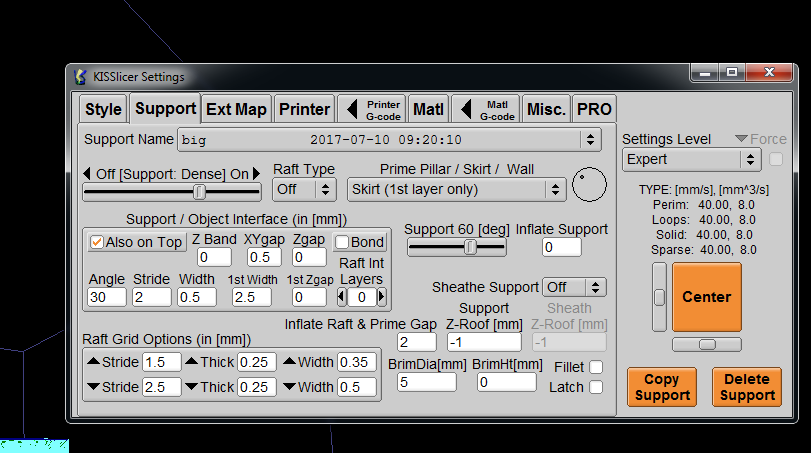Image resolution: width=811 pixels, height=453 pixels.
Task: Click the Delete Support button
Action: point(747,387)
